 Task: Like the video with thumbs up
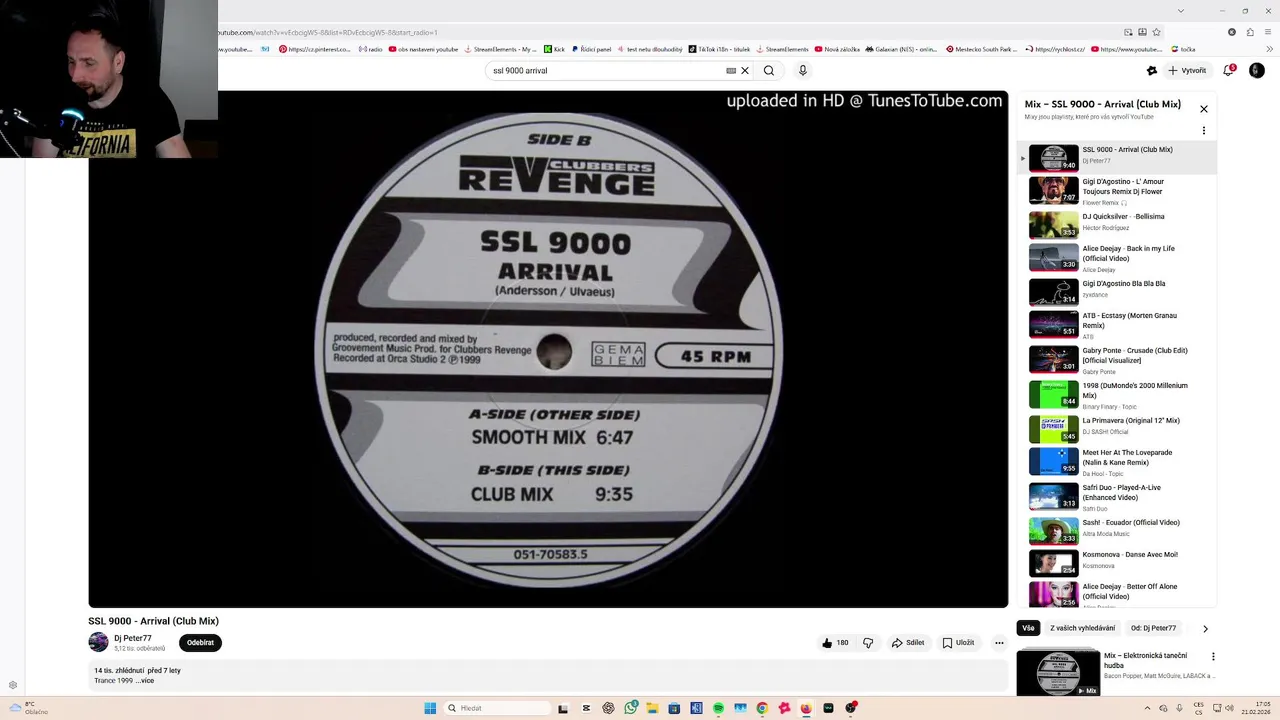835,643
